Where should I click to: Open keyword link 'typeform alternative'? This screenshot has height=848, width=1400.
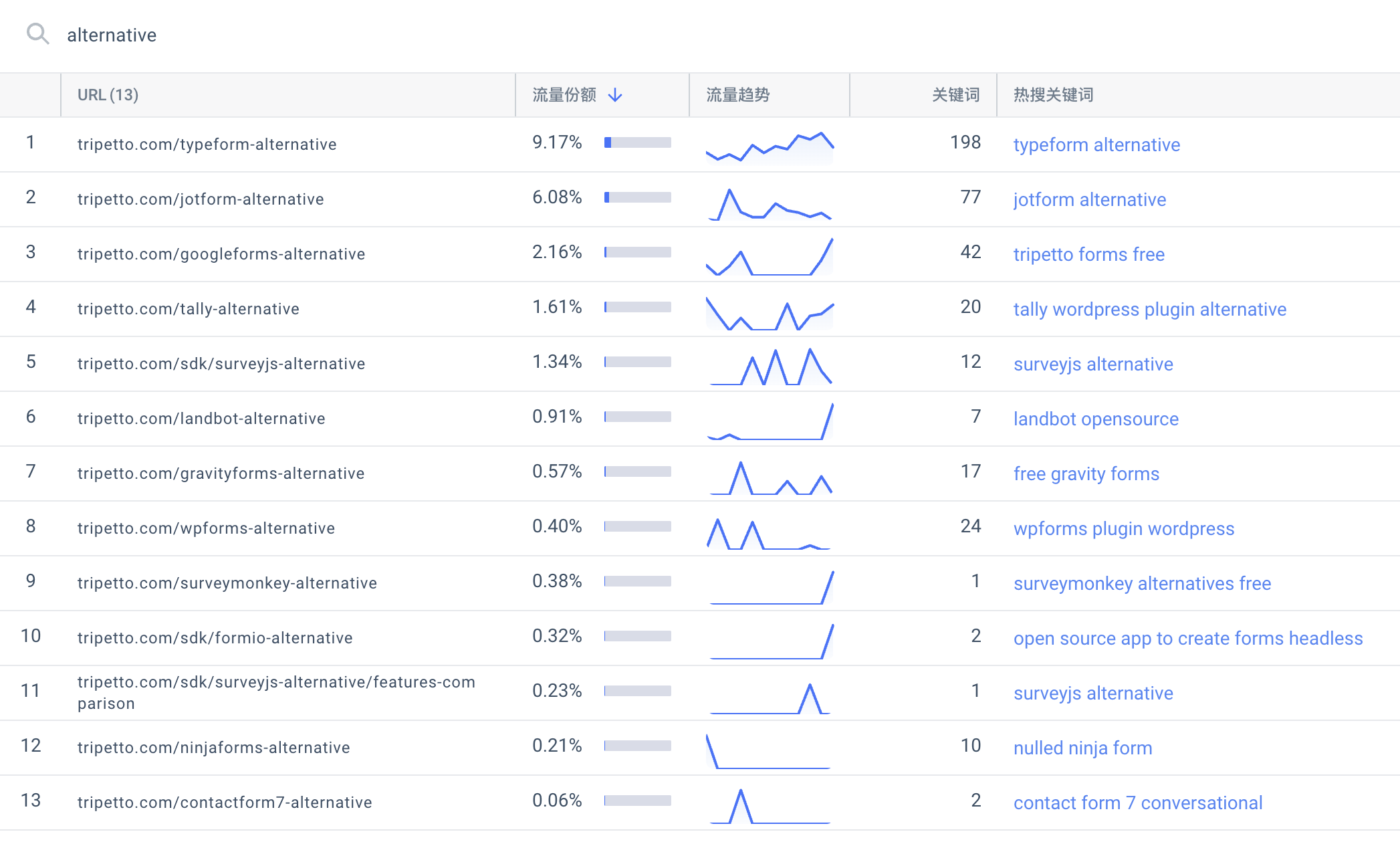[1096, 144]
